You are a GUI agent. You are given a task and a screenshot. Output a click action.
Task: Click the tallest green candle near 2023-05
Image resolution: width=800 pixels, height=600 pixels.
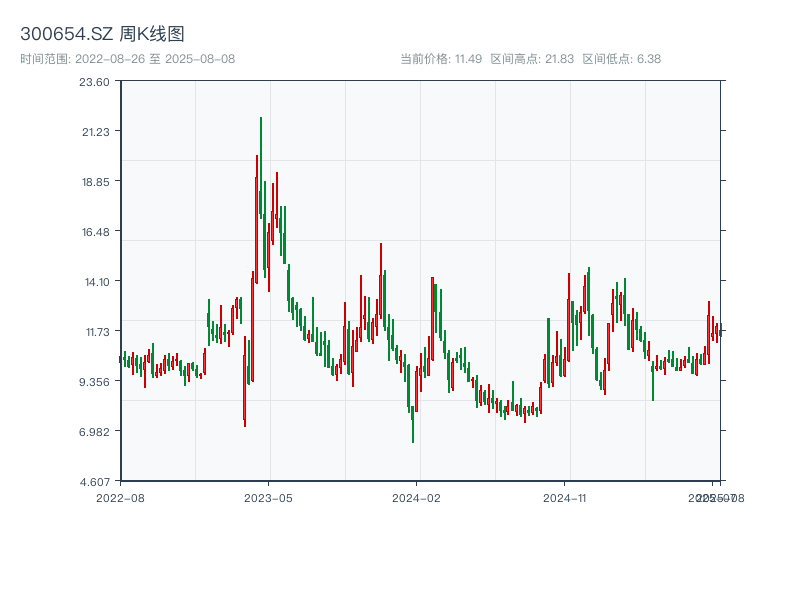pyautogui.click(x=261, y=165)
